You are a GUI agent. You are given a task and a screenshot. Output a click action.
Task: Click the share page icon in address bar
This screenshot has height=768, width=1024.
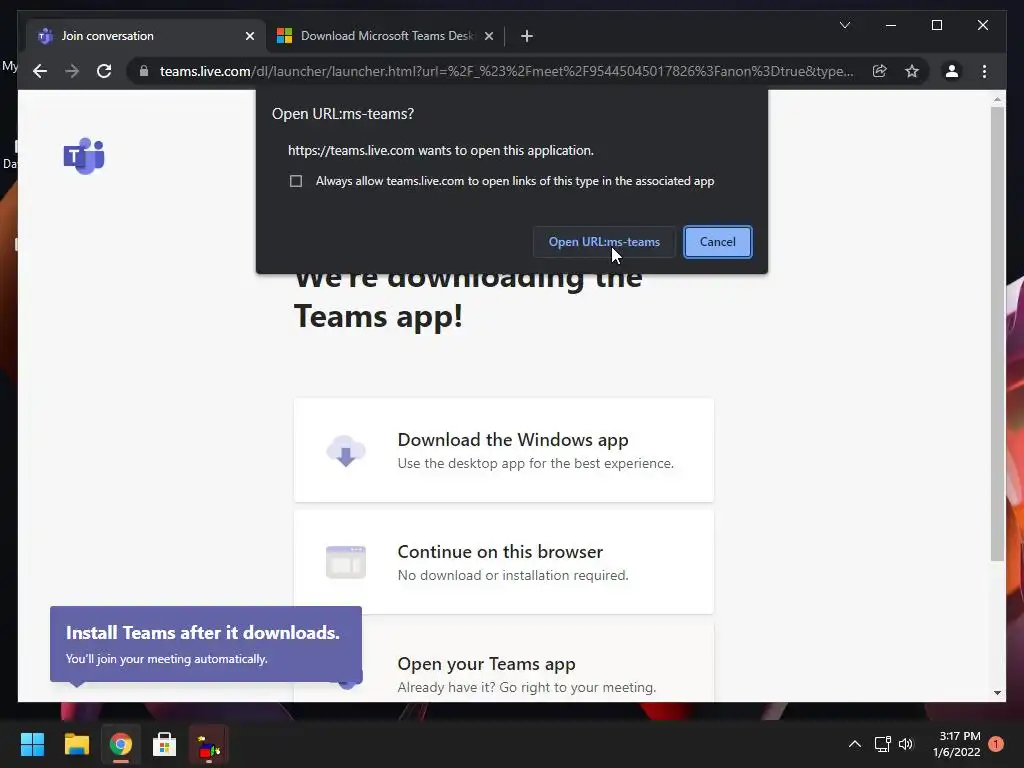tap(880, 71)
